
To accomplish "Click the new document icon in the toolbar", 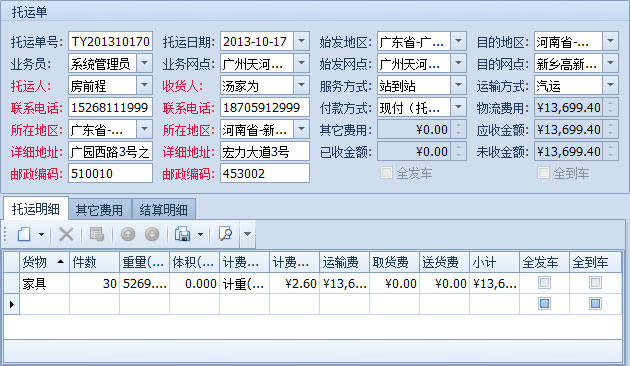I will 24,234.
